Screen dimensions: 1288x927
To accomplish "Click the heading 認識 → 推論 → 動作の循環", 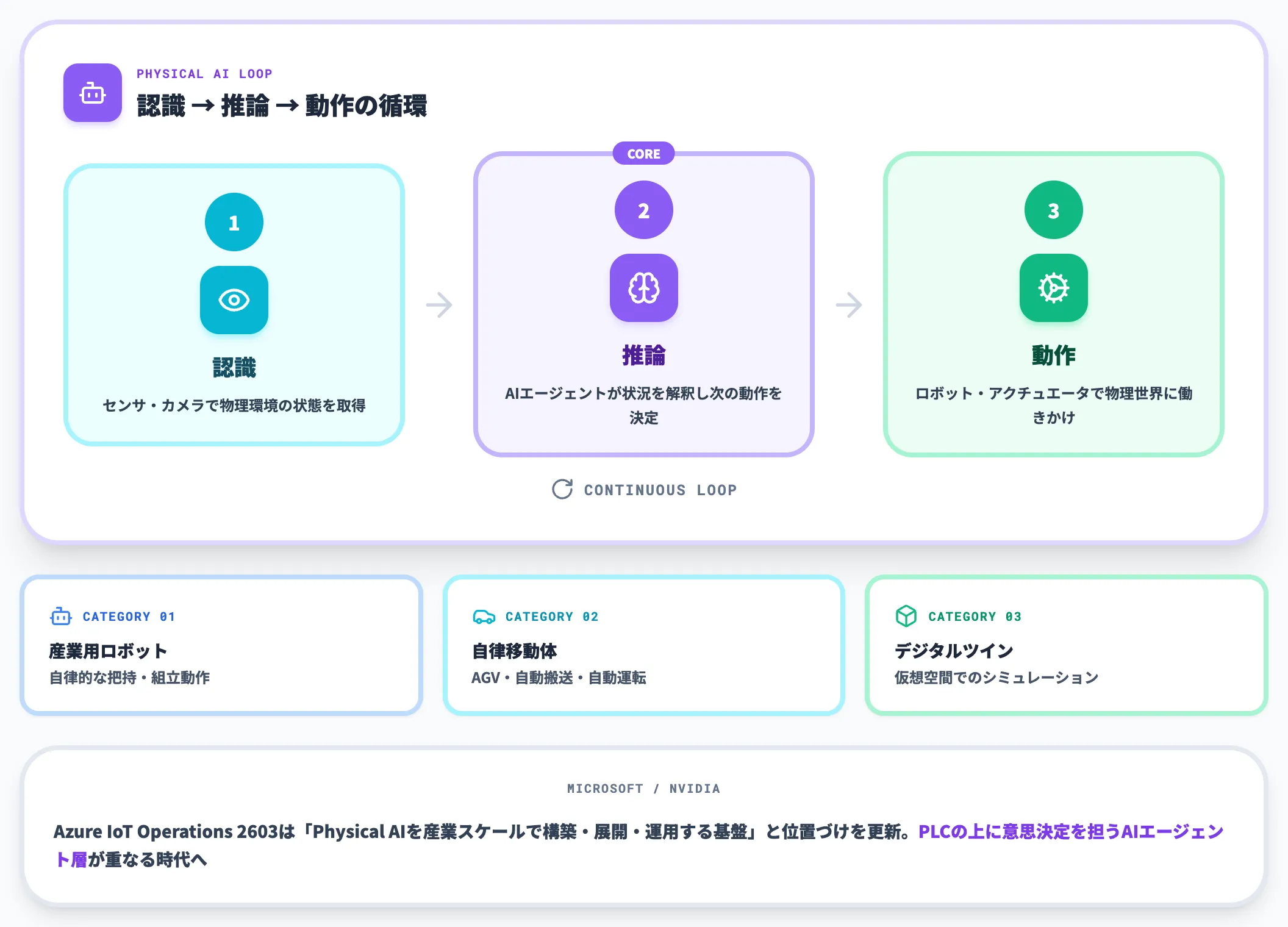I will (x=282, y=106).
